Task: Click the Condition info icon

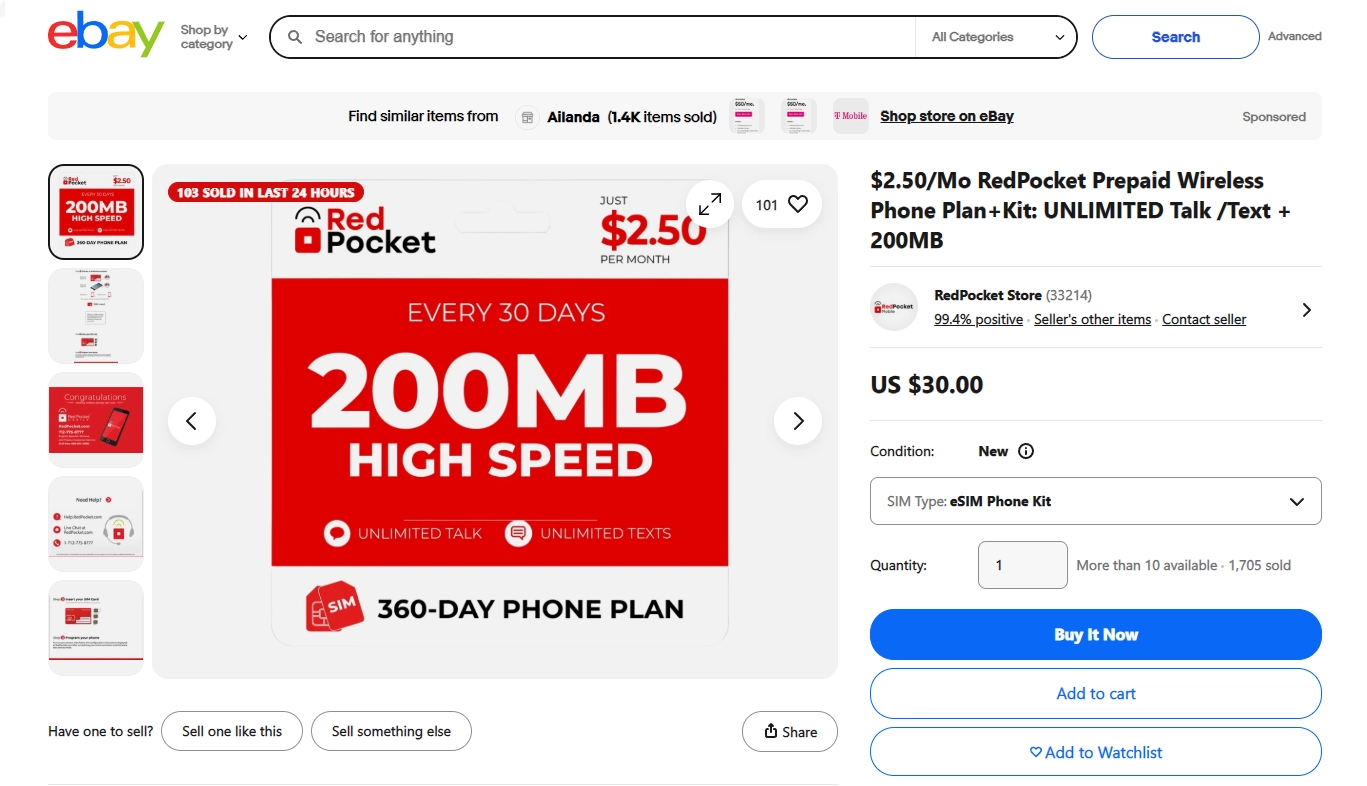Action: click(1025, 451)
